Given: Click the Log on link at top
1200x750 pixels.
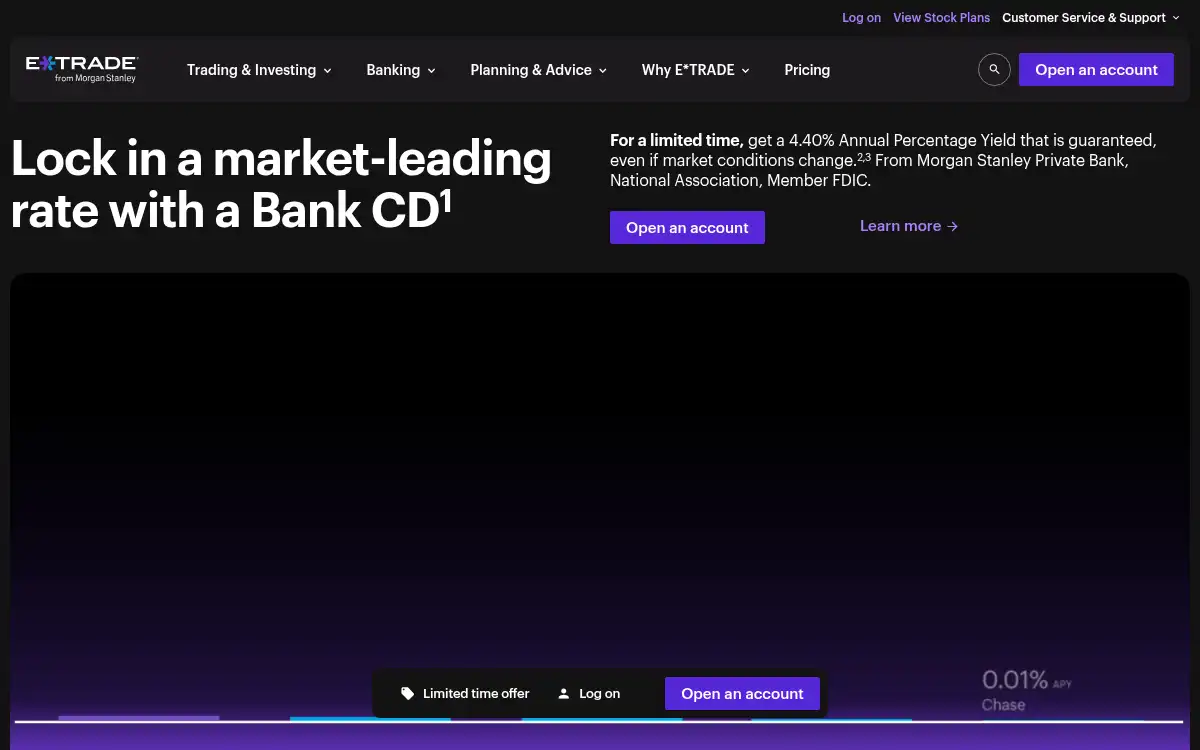Looking at the screenshot, I should [861, 18].
